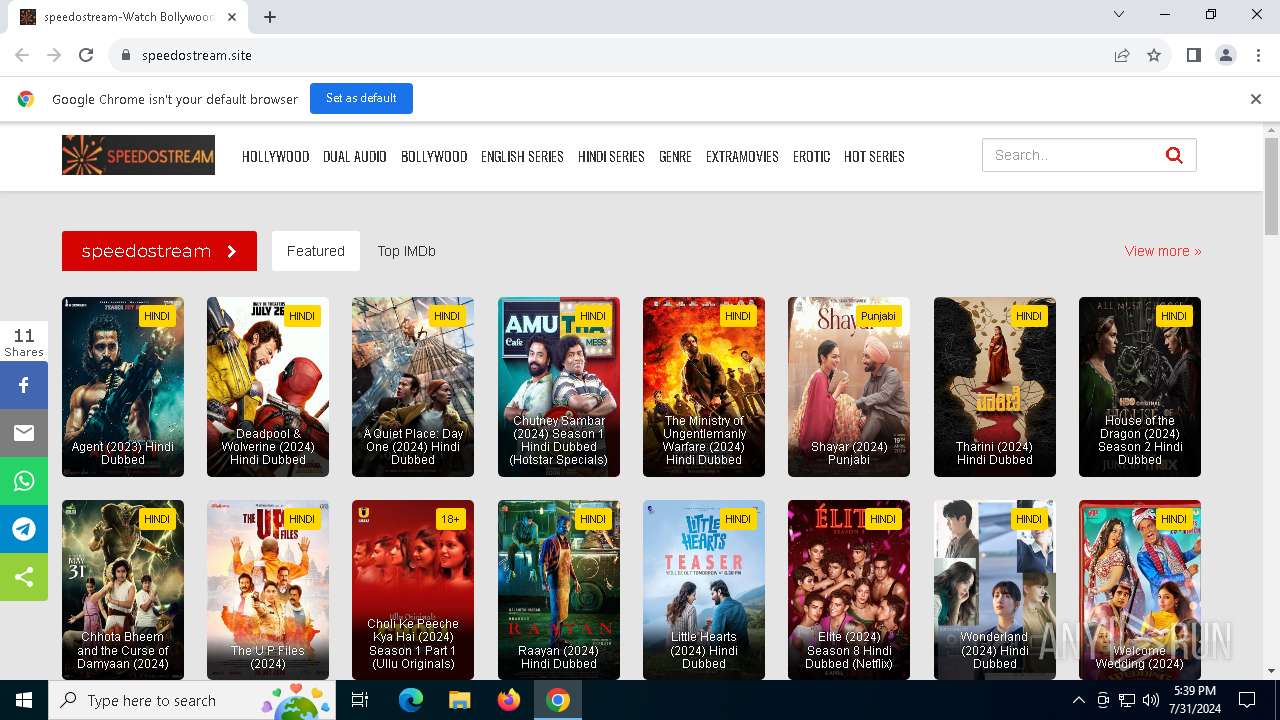1280x720 pixels.
Task: Open Chutney Sambar (2024) Season 1 poster
Action: click(559, 387)
